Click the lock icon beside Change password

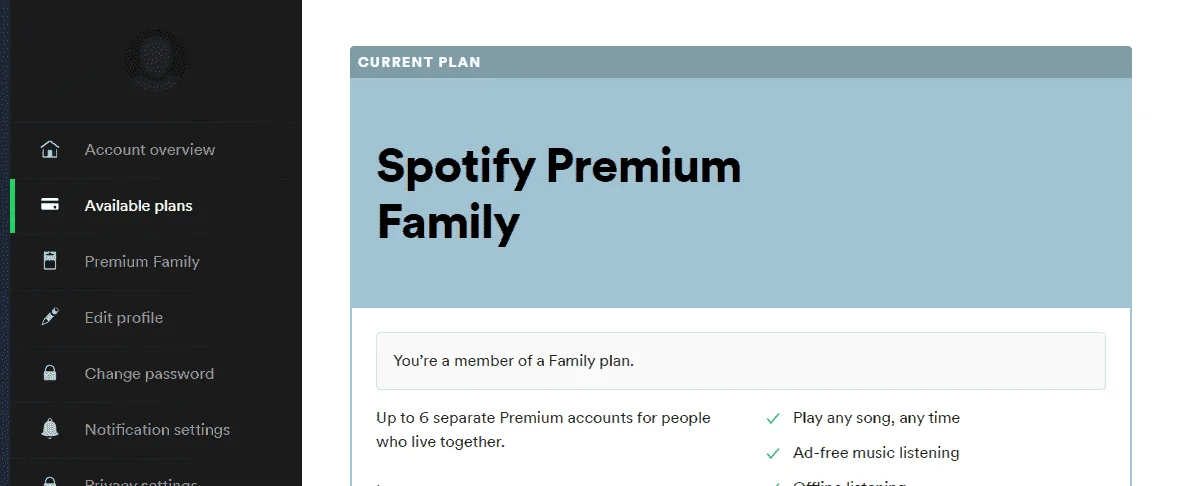[50, 373]
